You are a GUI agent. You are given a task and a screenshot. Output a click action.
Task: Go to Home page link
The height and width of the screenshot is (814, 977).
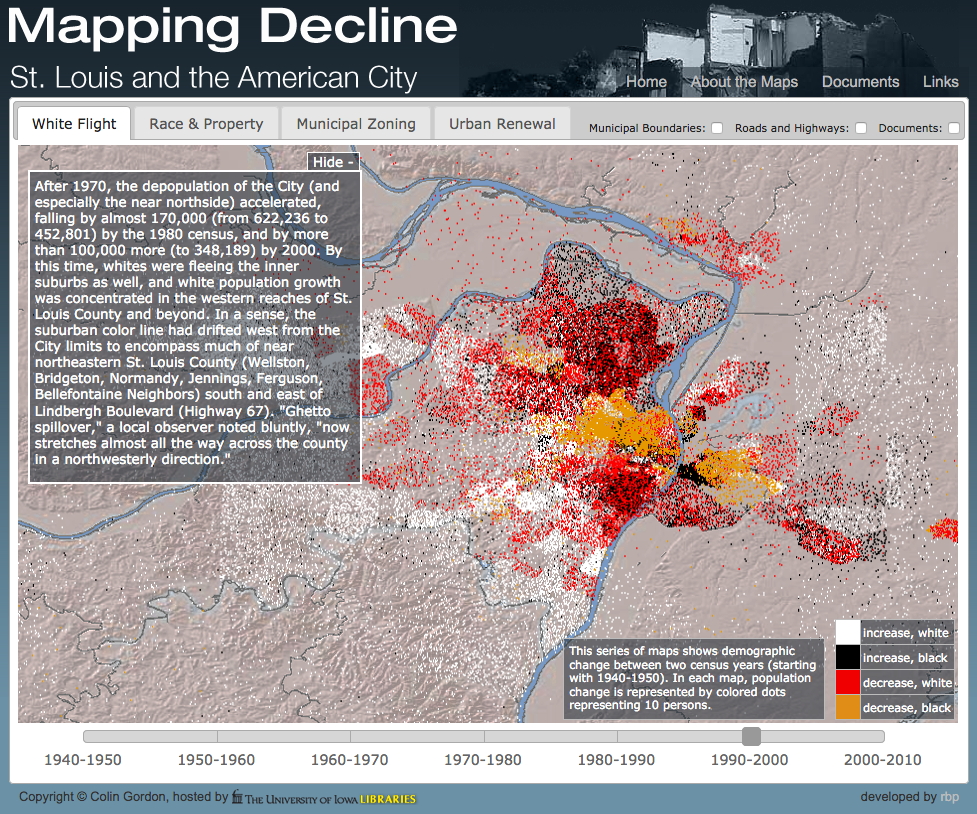(646, 82)
